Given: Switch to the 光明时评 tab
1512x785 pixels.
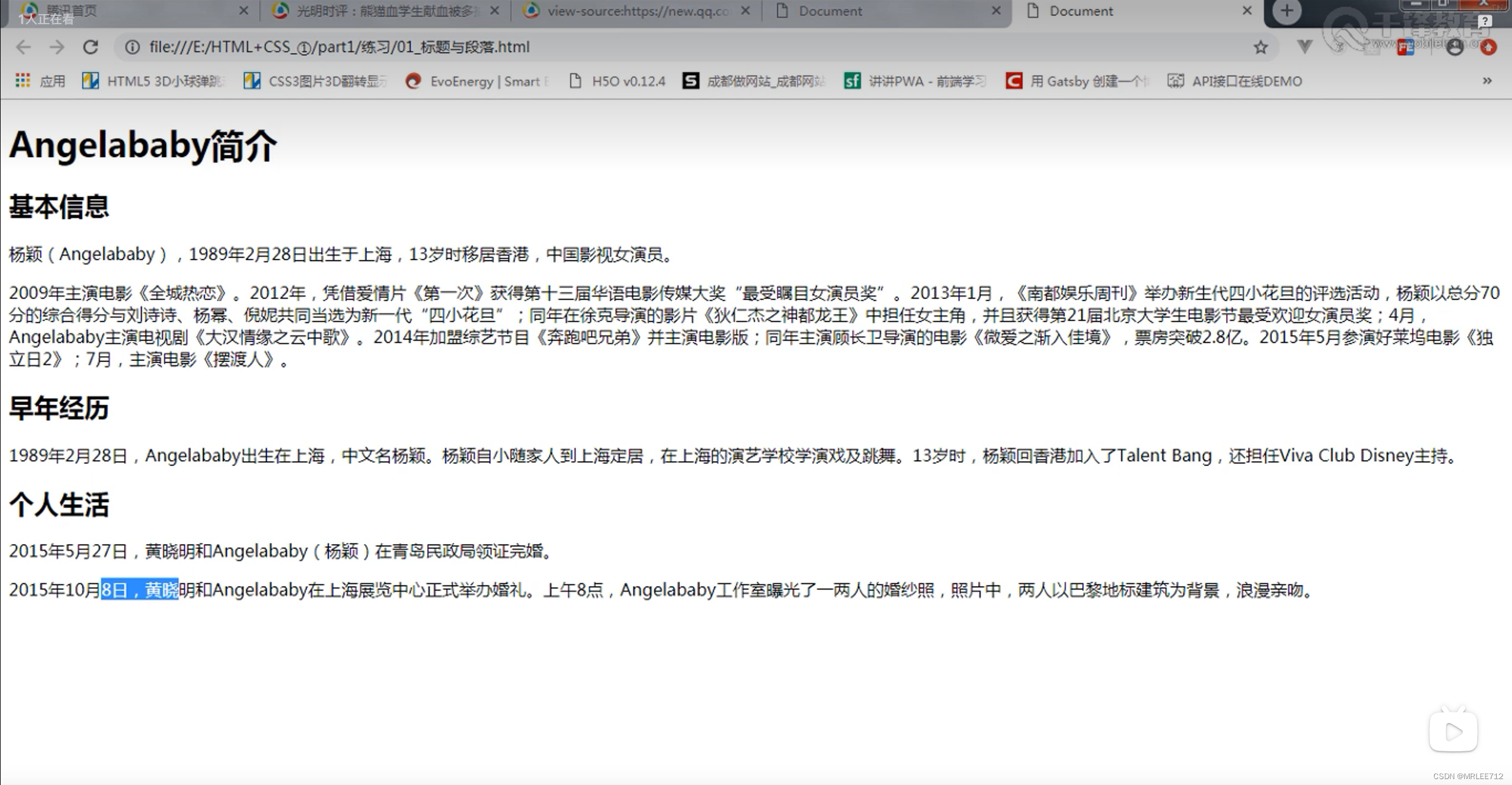Looking at the screenshot, I should tap(384, 11).
